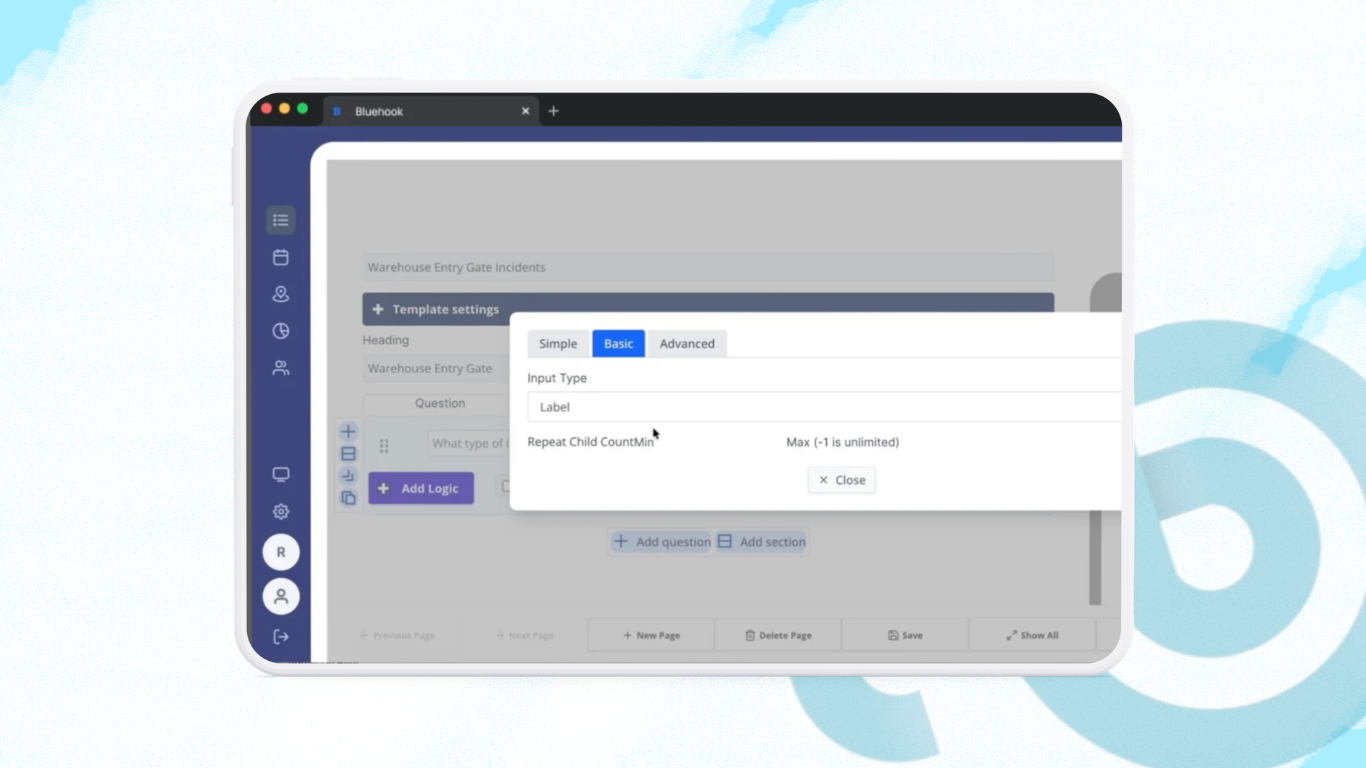Expand the Template settings bar
The width and height of the screenshot is (1366, 768).
click(x=708, y=309)
